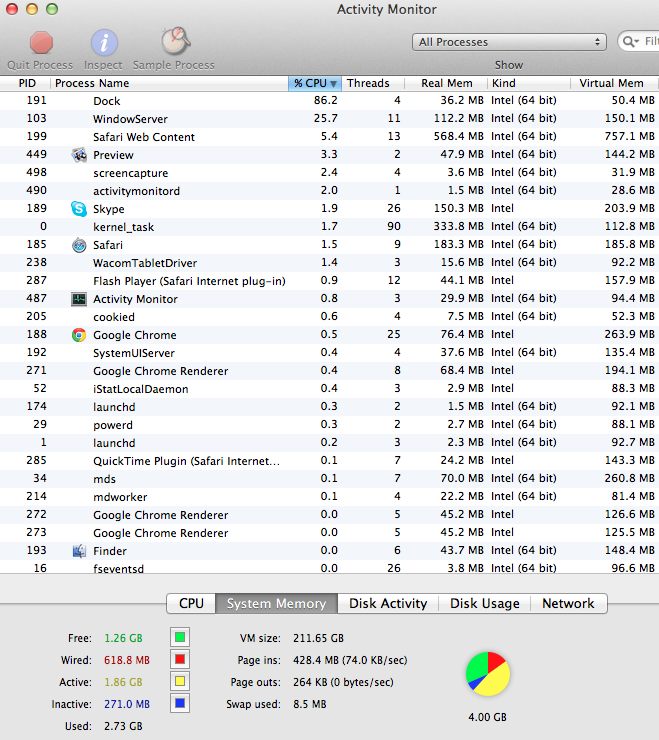
Task: Select the activitymonitord process row
Action: 330,191
